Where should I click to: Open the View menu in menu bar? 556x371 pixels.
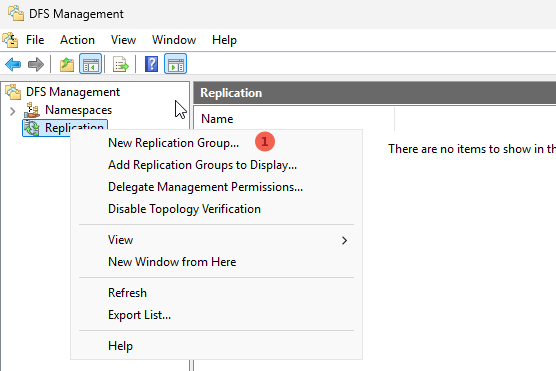[x=123, y=40]
